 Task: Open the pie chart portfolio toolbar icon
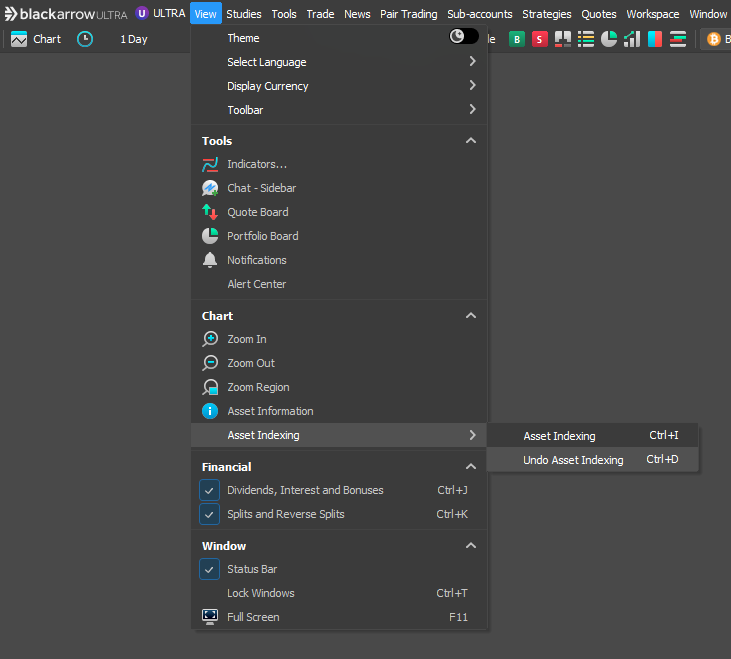609,39
